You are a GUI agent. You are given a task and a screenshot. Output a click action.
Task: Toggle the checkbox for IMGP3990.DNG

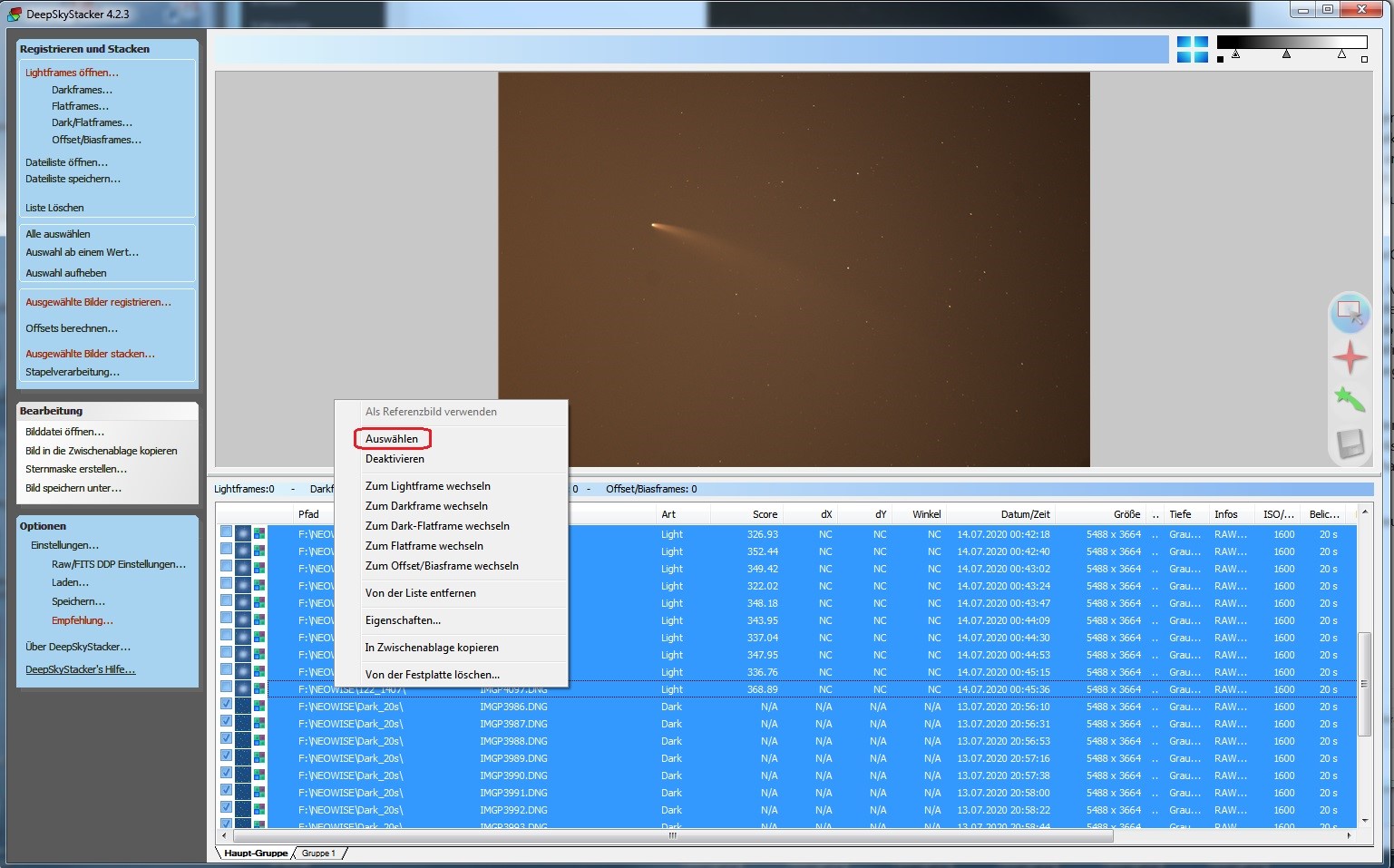[x=226, y=775]
